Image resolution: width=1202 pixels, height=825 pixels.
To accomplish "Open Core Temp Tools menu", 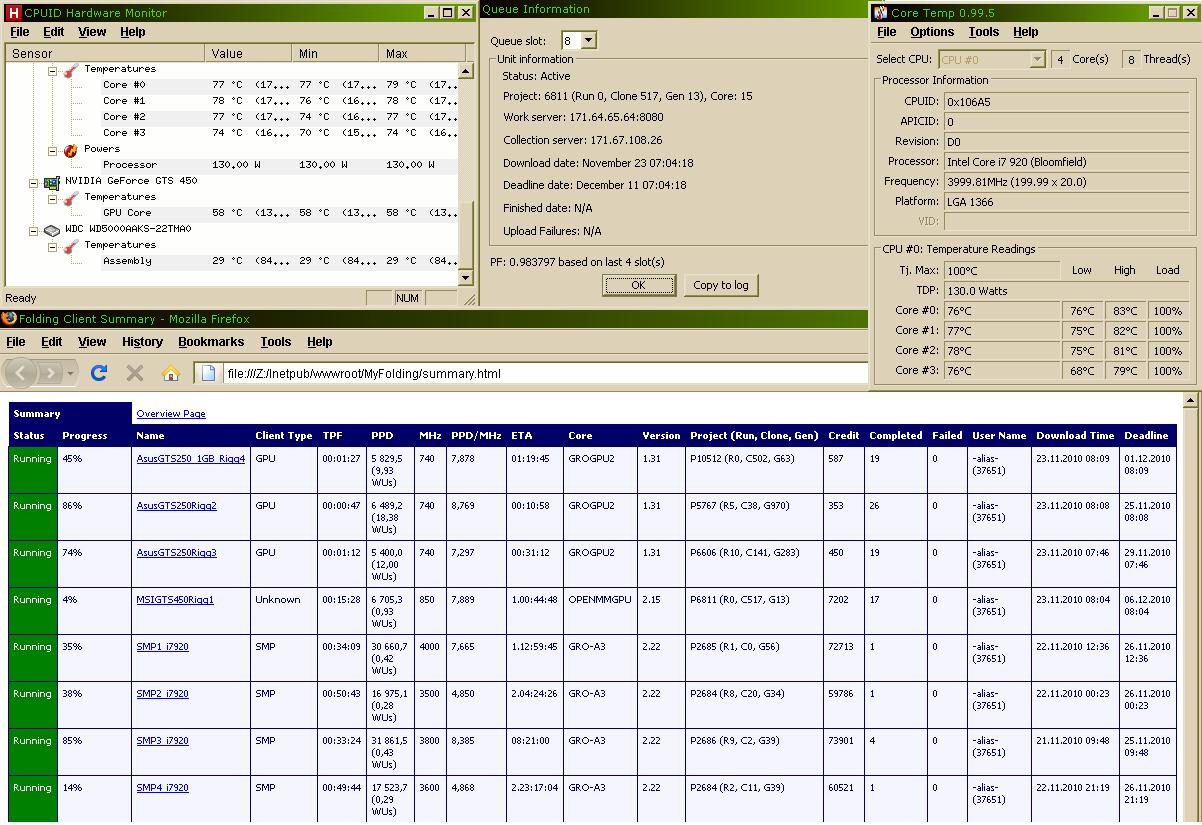I will pyautogui.click(x=984, y=32).
